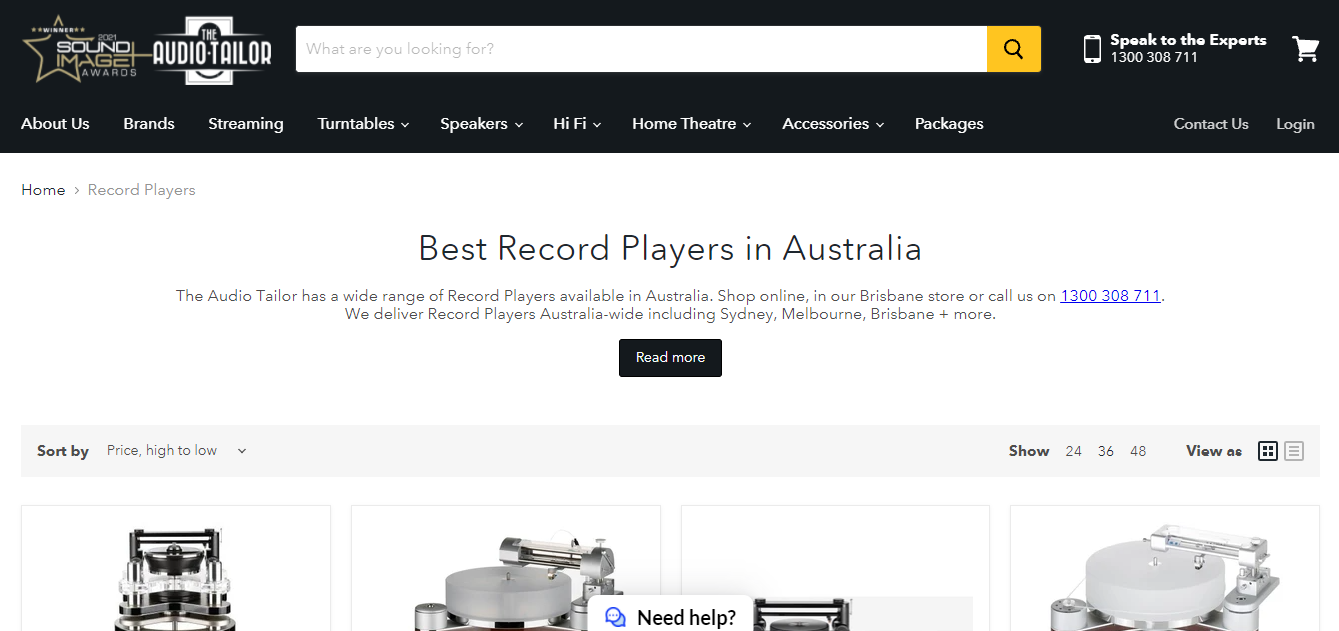Open the second product turntable with wooden base
The image size is (1339, 631).
click(x=506, y=569)
